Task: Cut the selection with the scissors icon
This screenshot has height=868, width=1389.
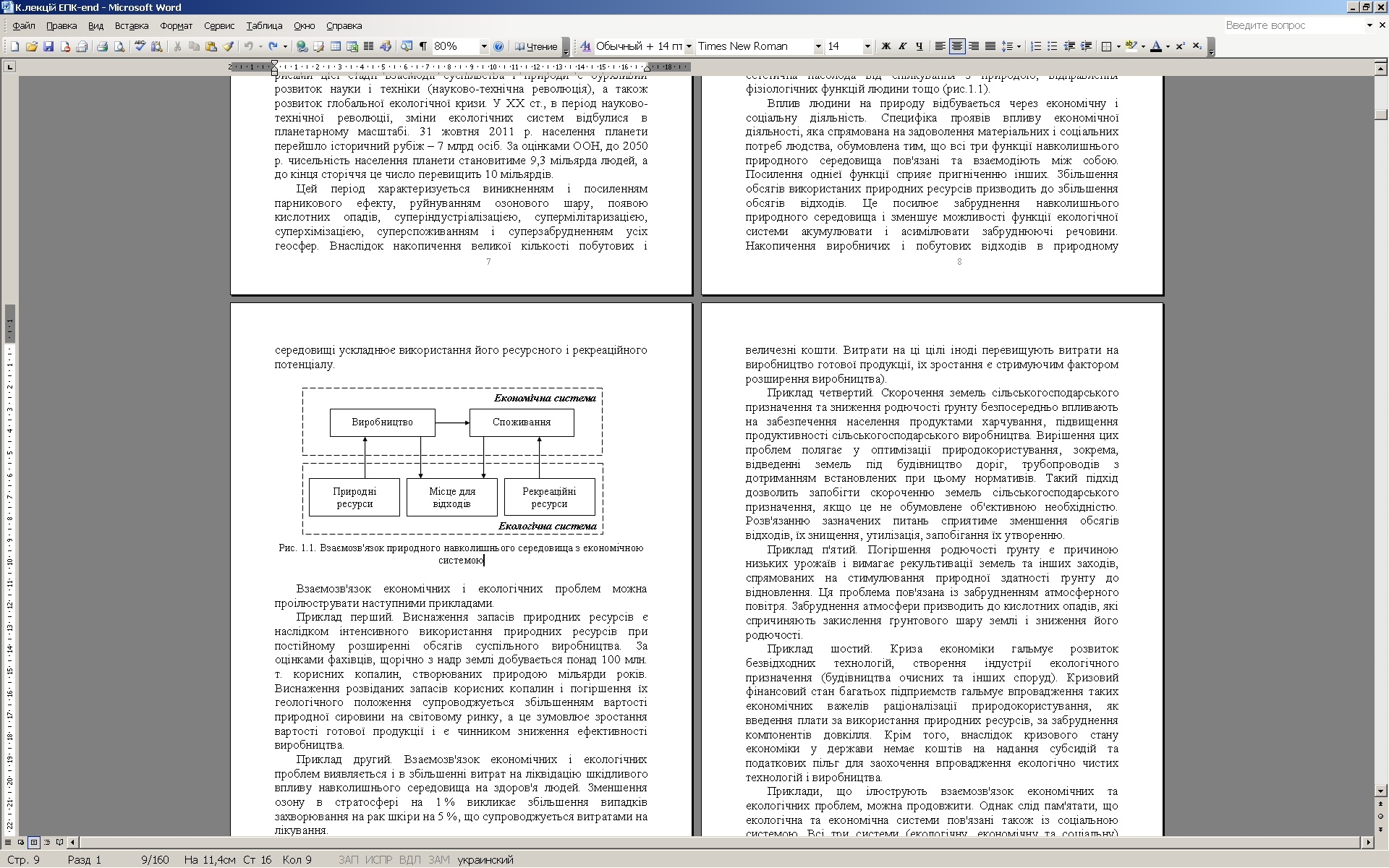Action: click(177, 46)
